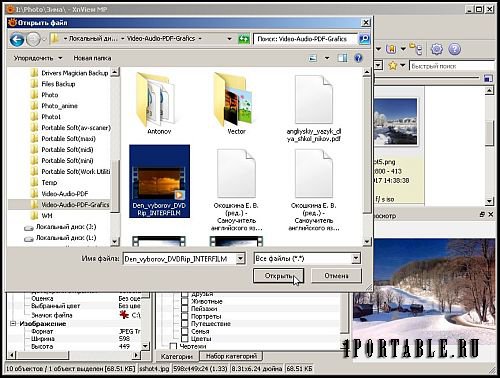Screen dimensions: 500x378
Task: Toggle the Портреты category checkbox
Action: pyautogui.click(x=185, y=316)
